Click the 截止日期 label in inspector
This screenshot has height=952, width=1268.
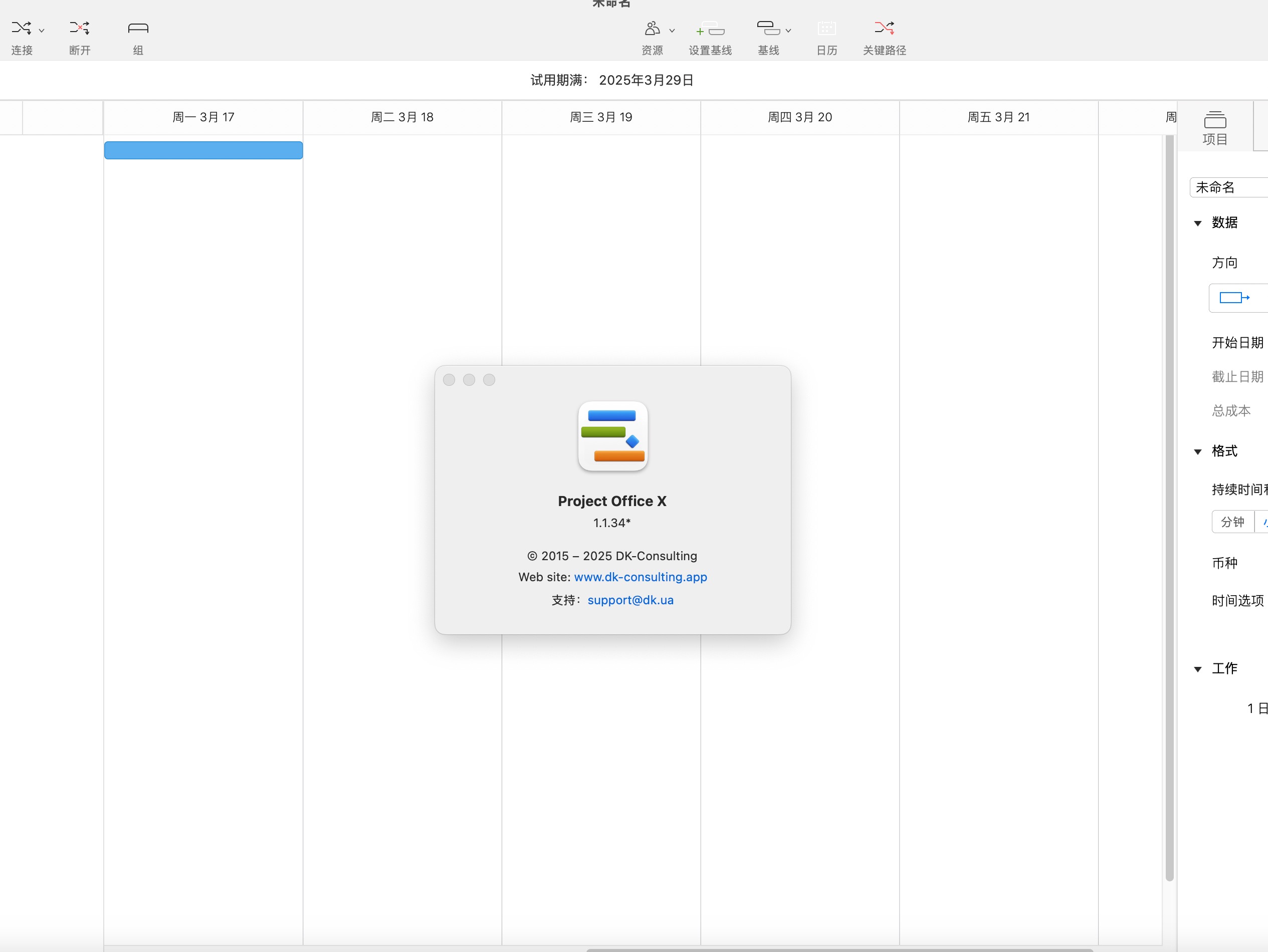(1237, 377)
